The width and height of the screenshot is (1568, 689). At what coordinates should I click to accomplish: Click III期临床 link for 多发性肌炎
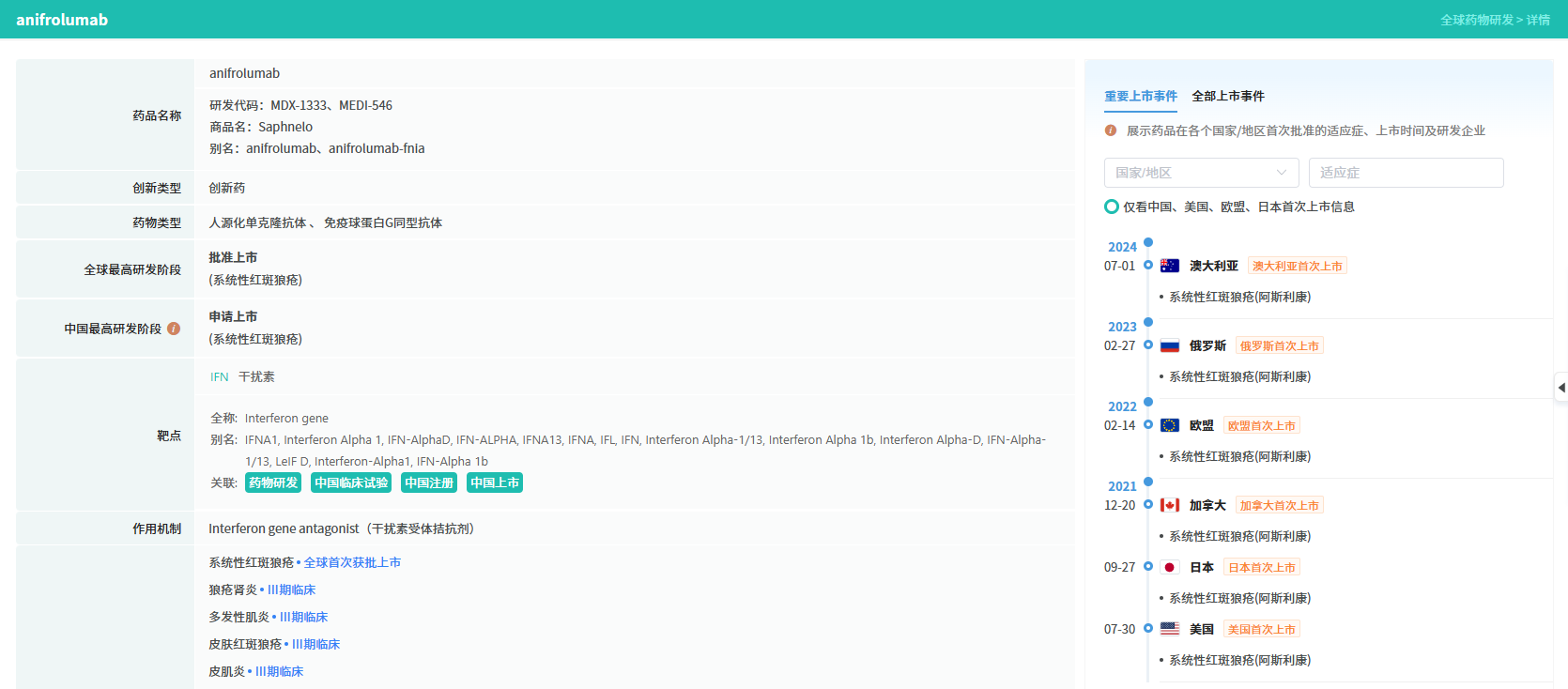(303, 617)
